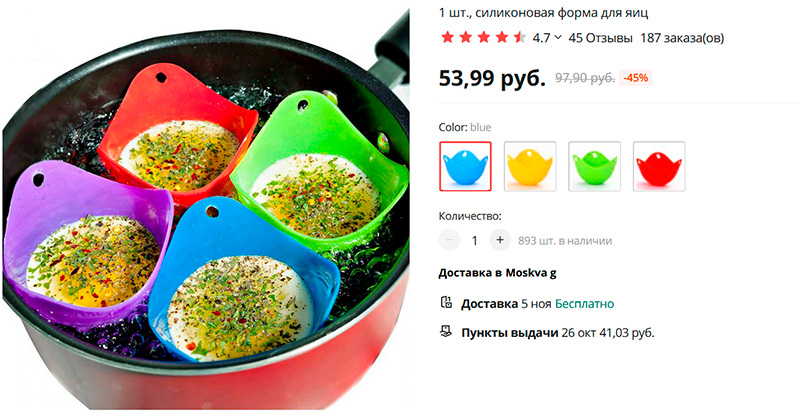Click the quantity field showing 1

(x=474, y=240)
